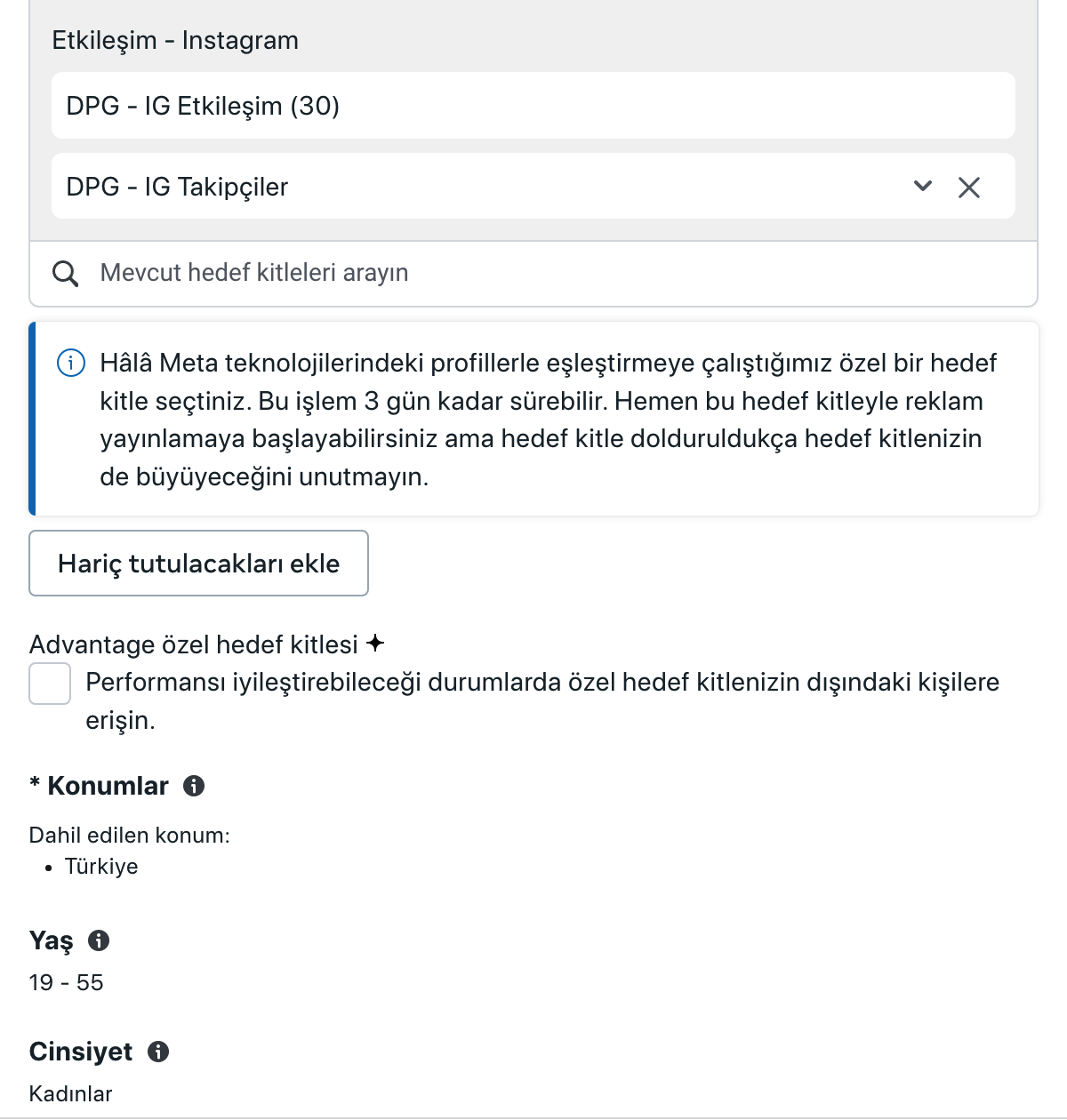Click the Advantage sparkle icon
This screenshot has width=1067, height=1120.
click(x=375, y=643)
